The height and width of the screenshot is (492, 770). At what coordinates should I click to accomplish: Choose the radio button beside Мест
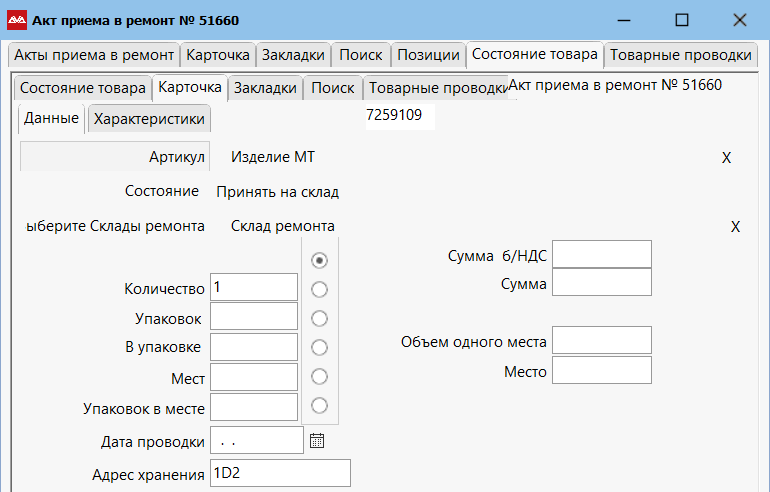(x=320, y=376)
